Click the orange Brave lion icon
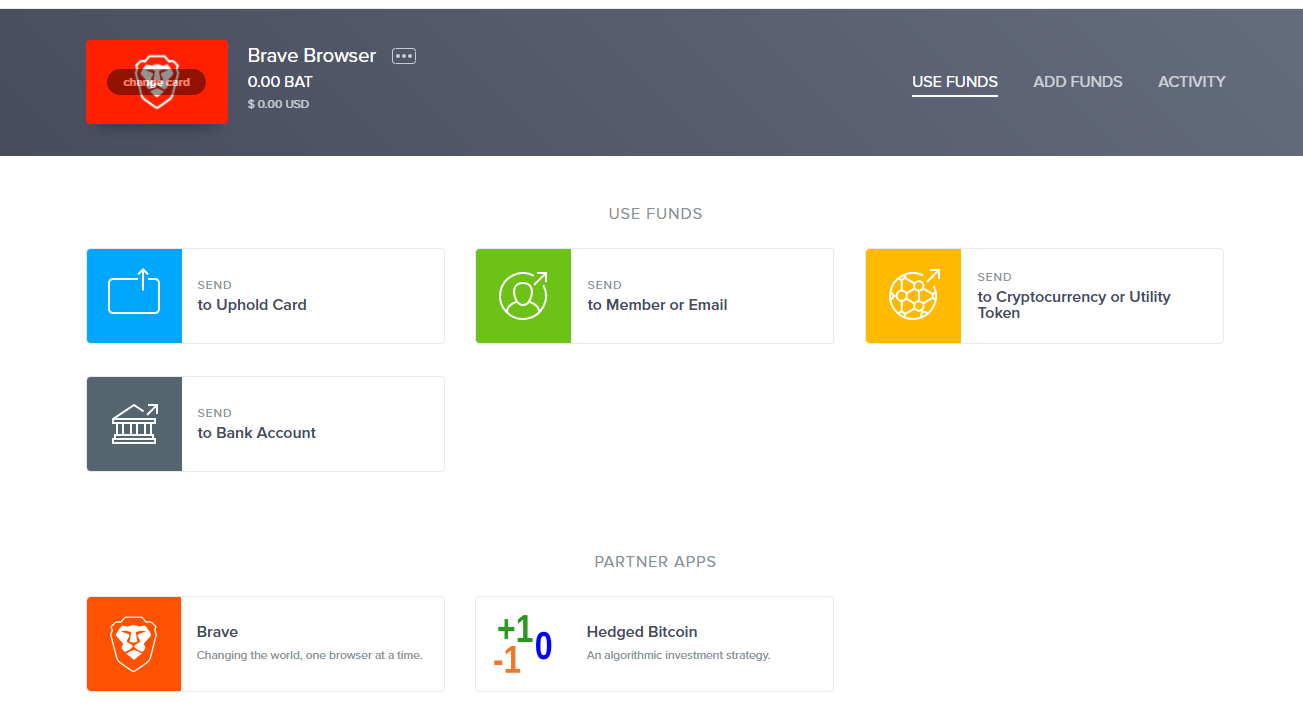 [134, 644]
